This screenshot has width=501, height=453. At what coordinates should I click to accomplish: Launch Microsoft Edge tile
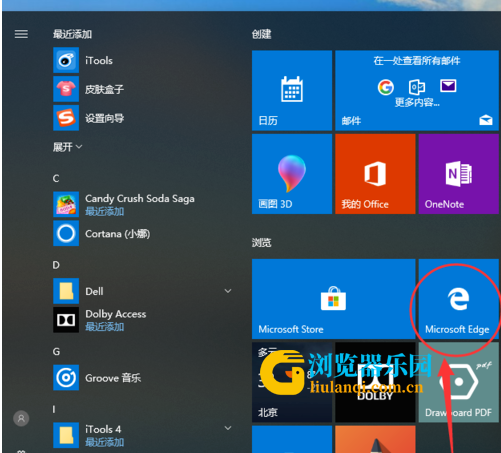pyautogui.click(x=459, y=299)
